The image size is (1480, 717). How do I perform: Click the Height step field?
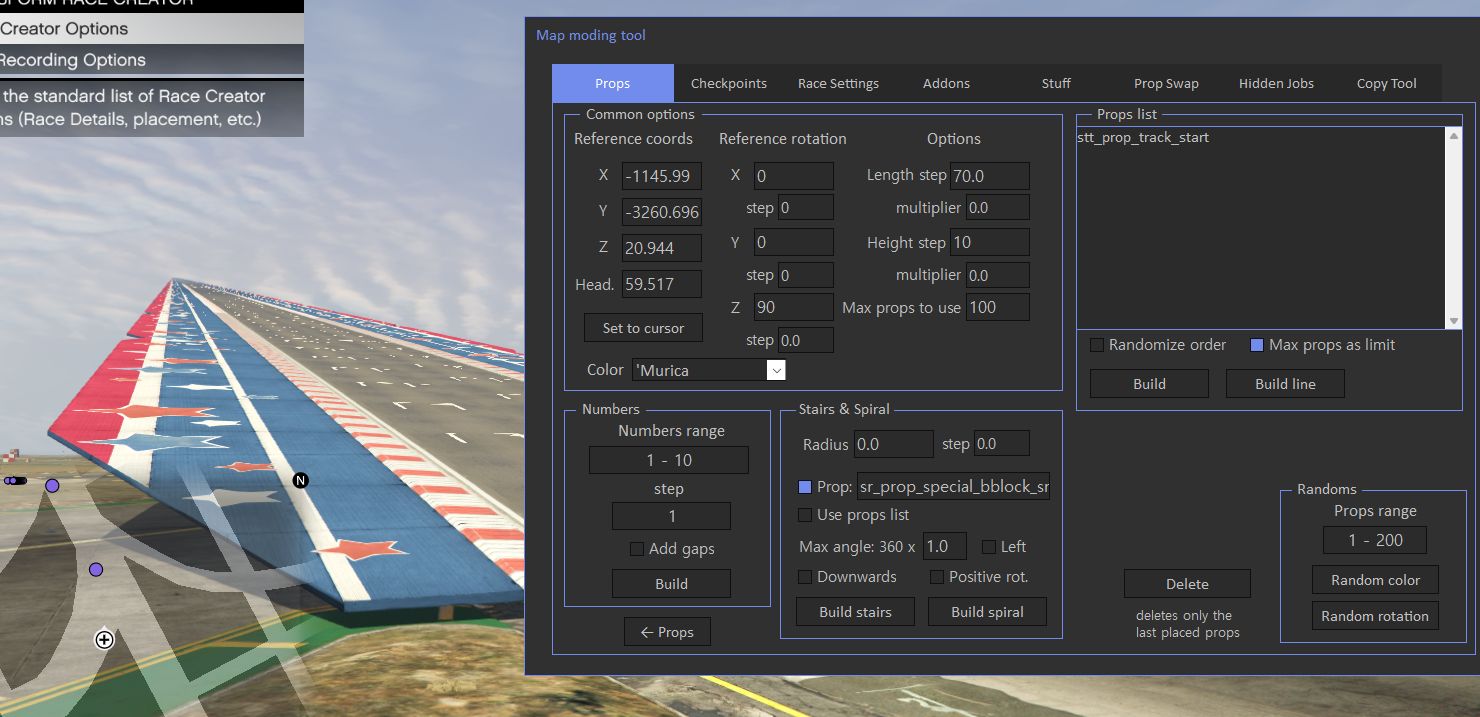990,242
